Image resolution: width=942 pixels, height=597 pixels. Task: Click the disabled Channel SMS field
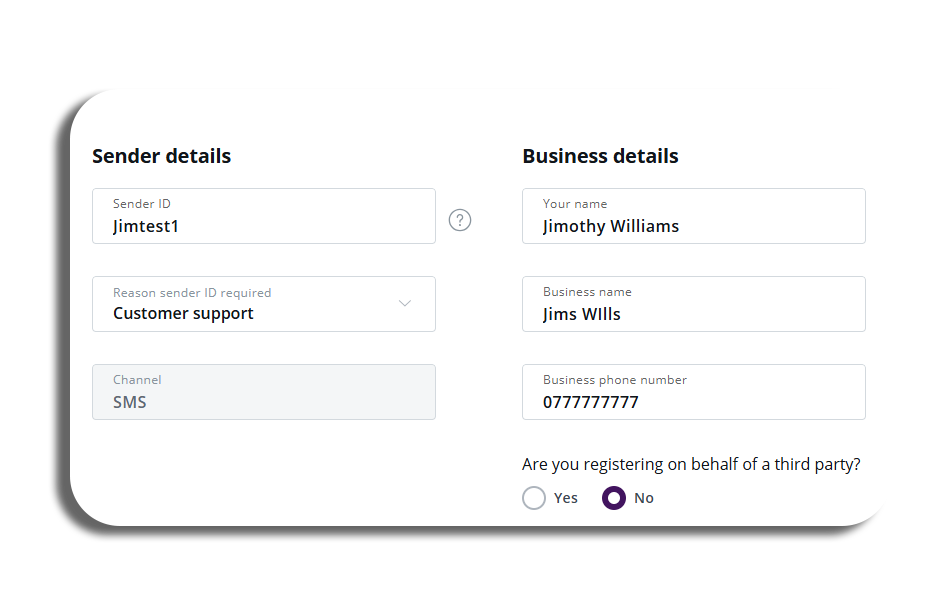pos(264,392)
